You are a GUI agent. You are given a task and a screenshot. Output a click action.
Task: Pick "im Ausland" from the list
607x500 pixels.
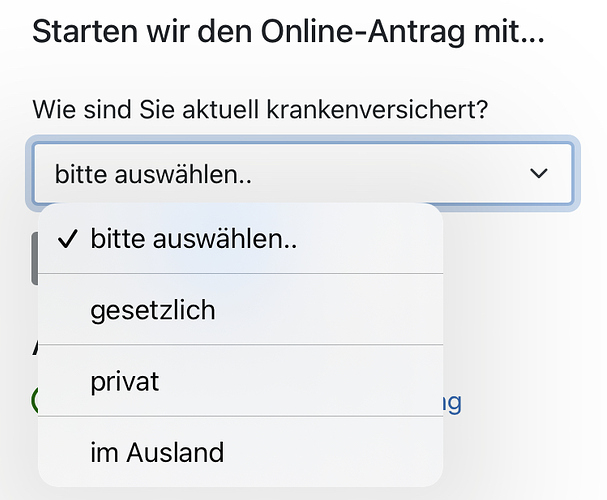[240, 452]
